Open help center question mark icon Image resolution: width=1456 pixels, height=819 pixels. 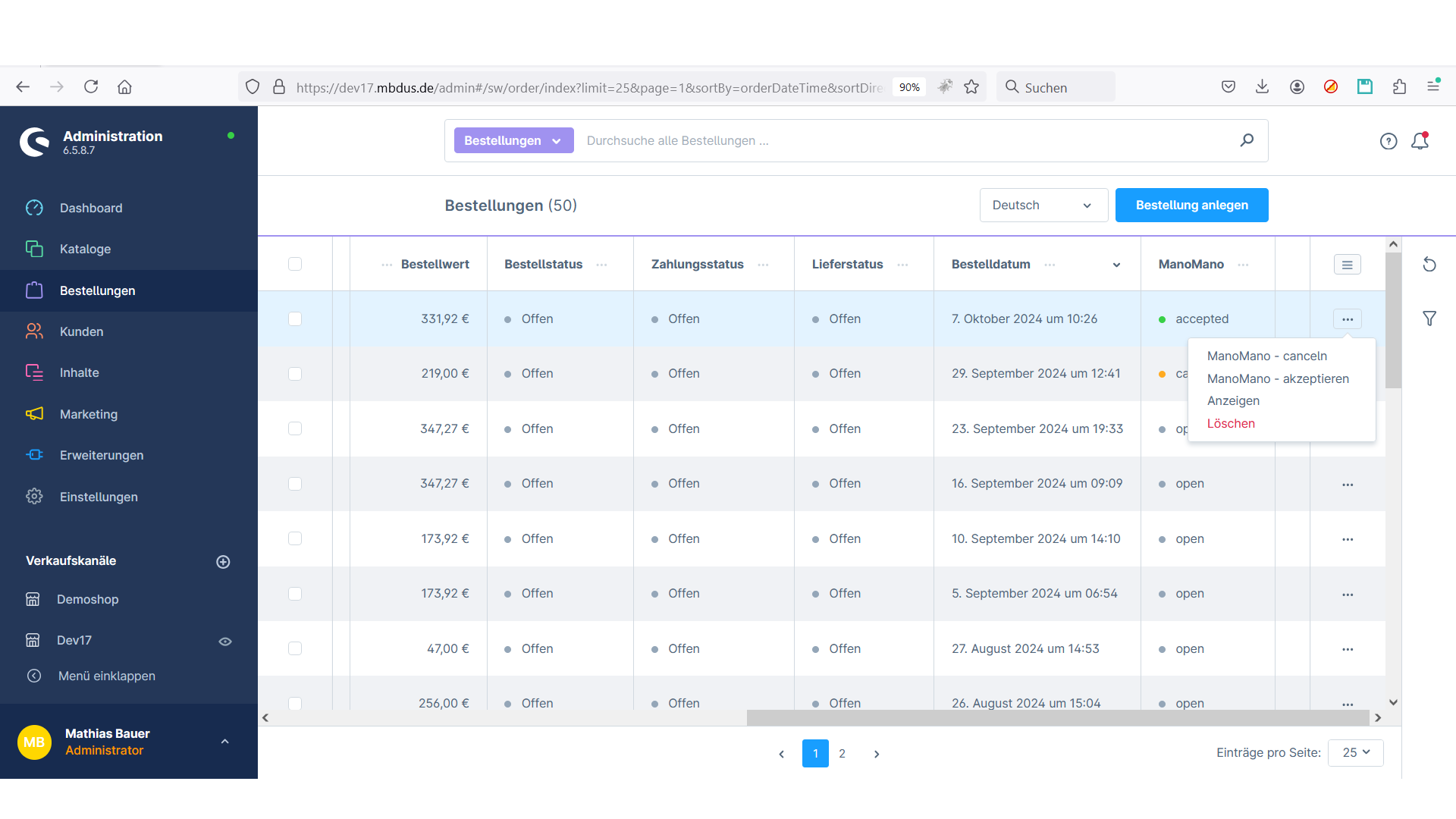point(1389,141)
